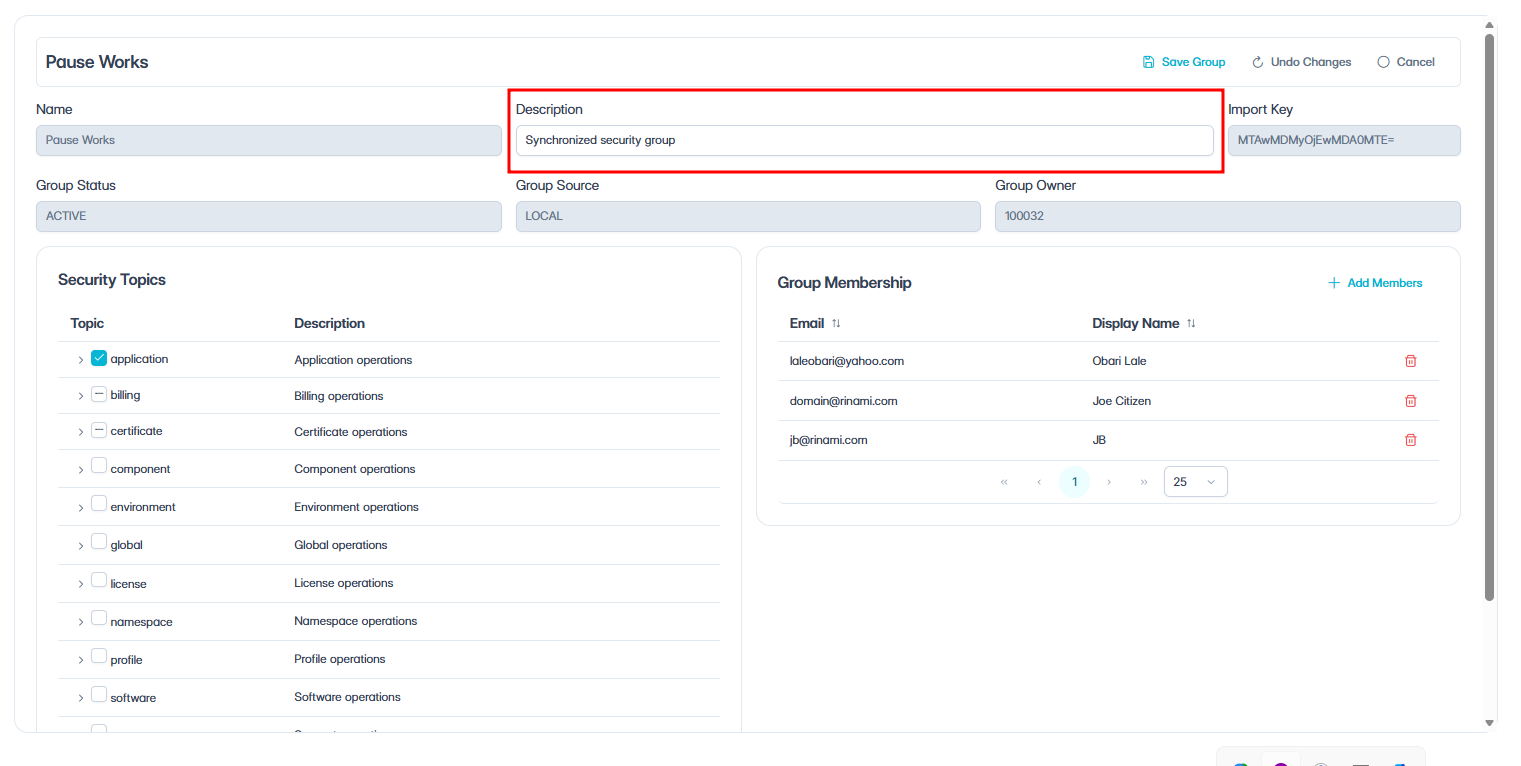
Task: Delete member laleobari@yahoo.com with trash icon
Action: [x=1410, y=361]
